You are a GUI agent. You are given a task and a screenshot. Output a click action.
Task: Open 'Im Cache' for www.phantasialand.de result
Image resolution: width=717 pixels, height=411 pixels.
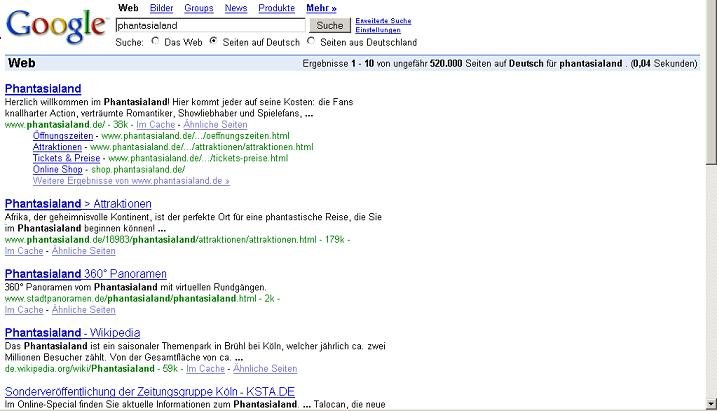tap(155, 125)
